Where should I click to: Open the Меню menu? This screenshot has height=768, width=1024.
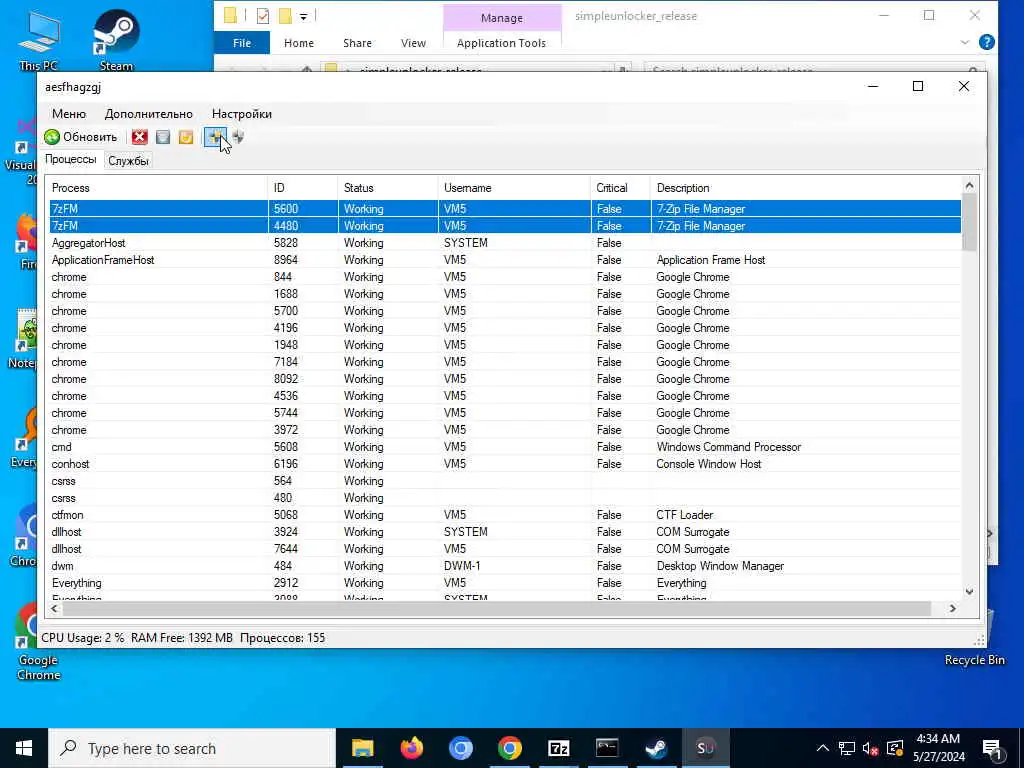(x=69, y=114)
